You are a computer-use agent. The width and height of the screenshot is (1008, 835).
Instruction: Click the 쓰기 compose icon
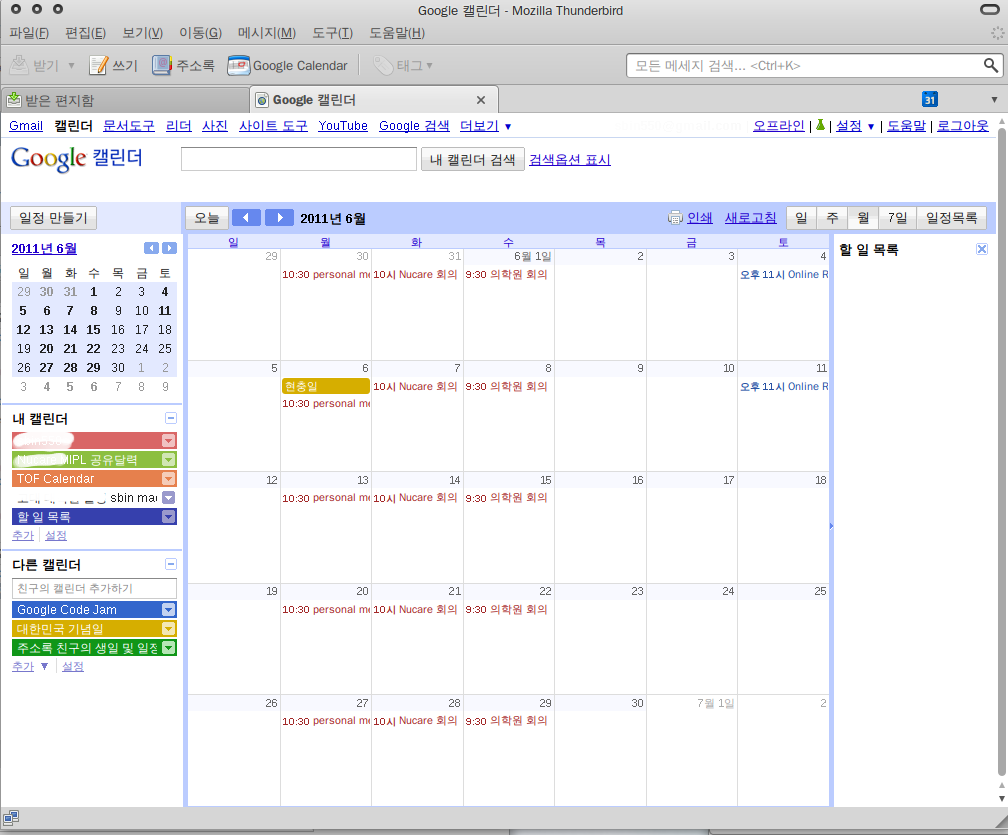tap(98, 65)
